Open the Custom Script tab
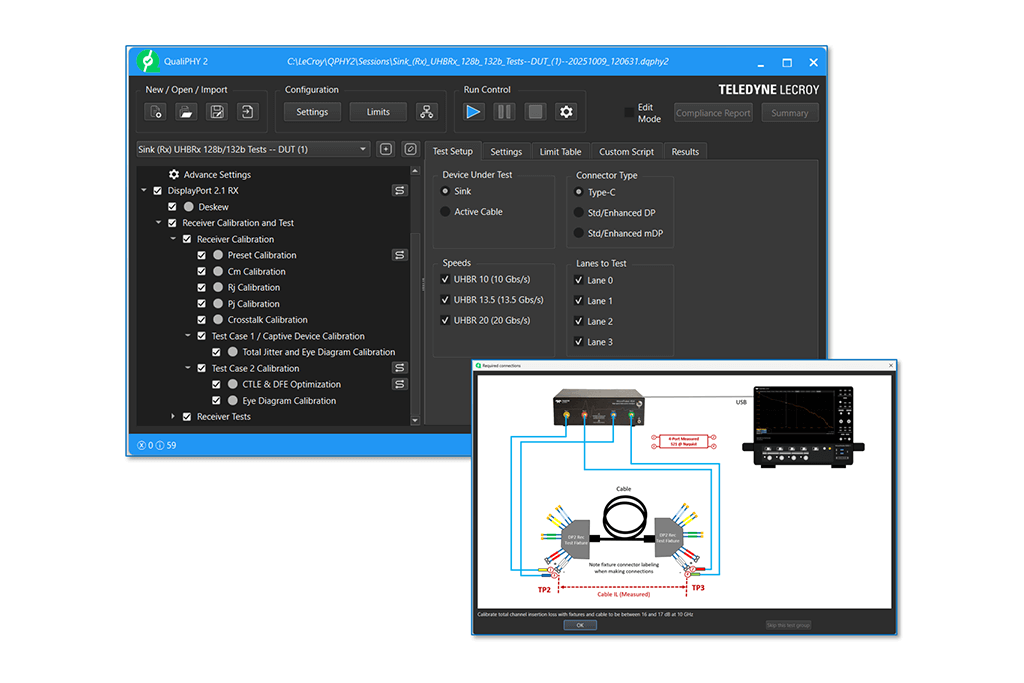Screen dimensions: 1024x683 (626, 152)
